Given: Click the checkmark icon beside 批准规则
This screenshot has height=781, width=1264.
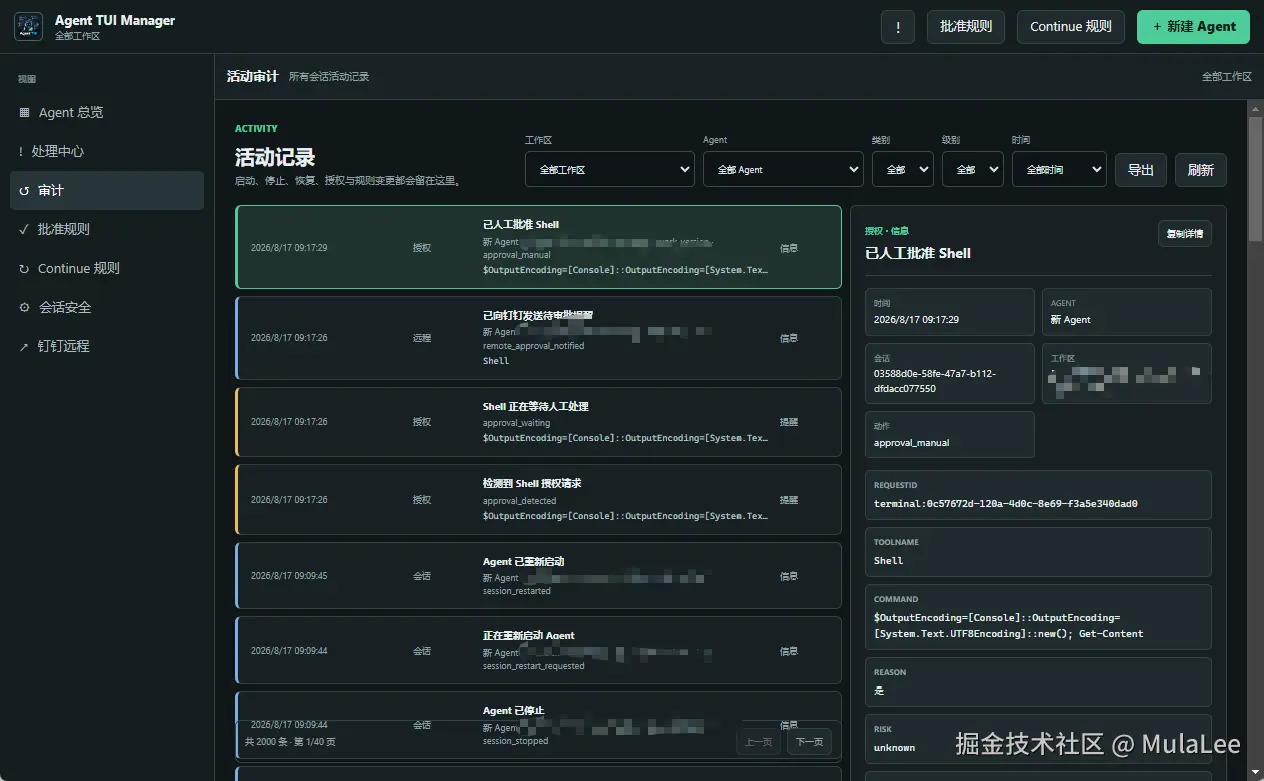Looking at the screenshot, I should (x=24, y=229).
